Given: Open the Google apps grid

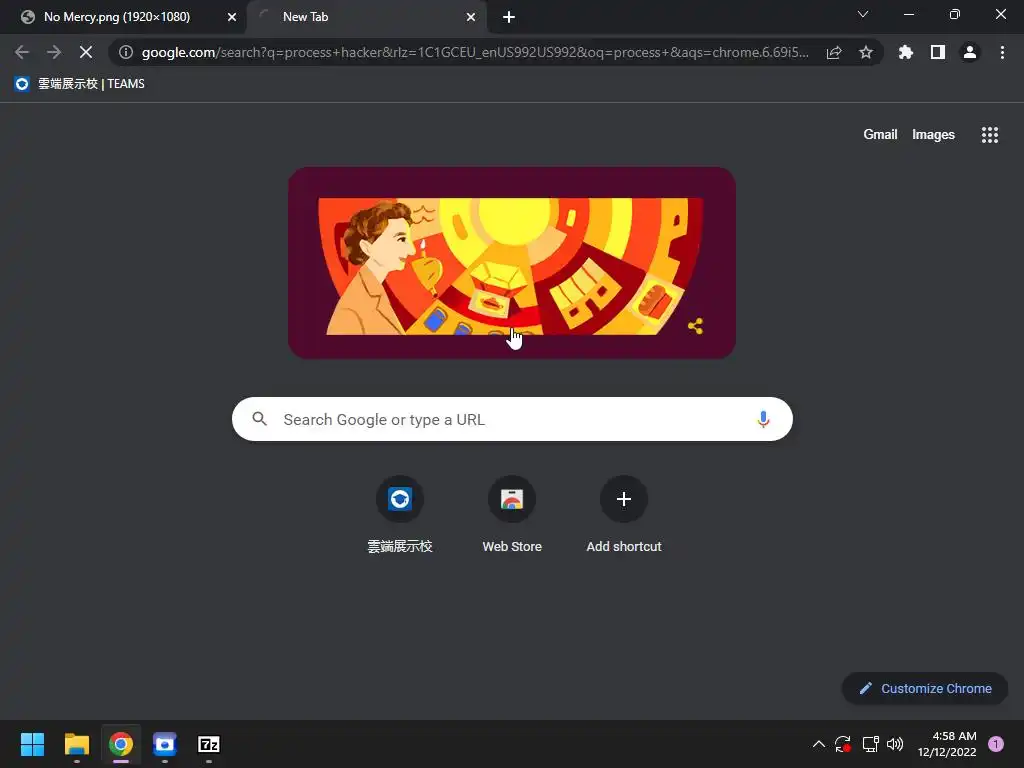Looking at the screenshot, I should coord(990,135).
